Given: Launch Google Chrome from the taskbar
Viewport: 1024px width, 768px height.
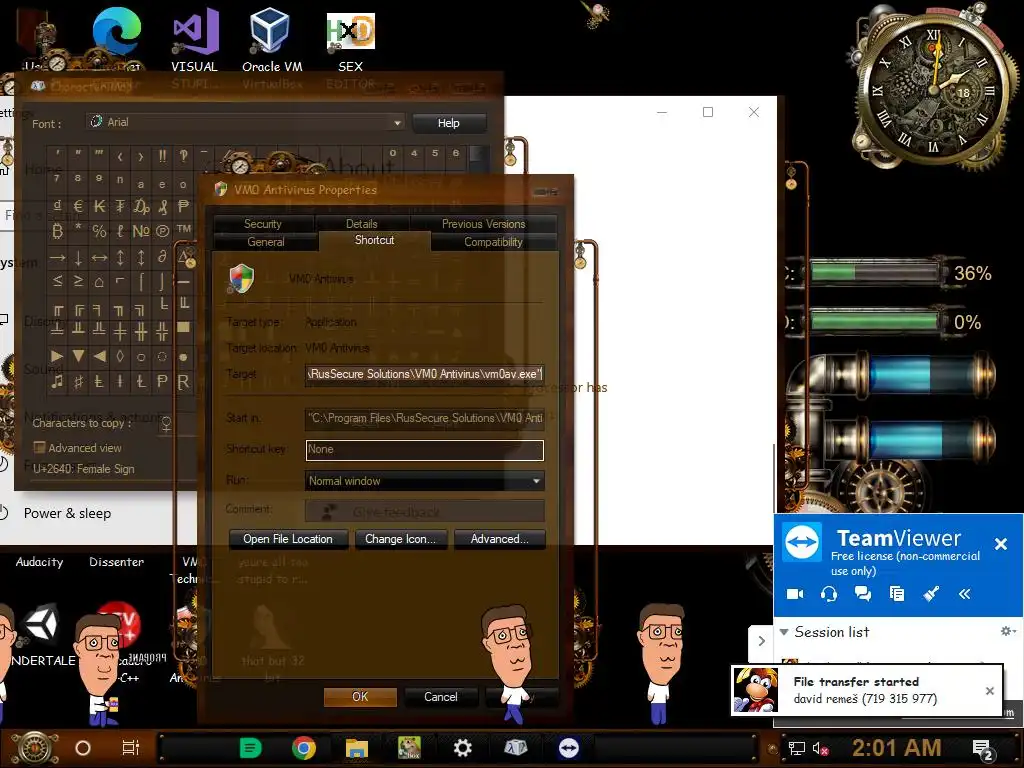Looking at the screenshot, I should (304, 748).
